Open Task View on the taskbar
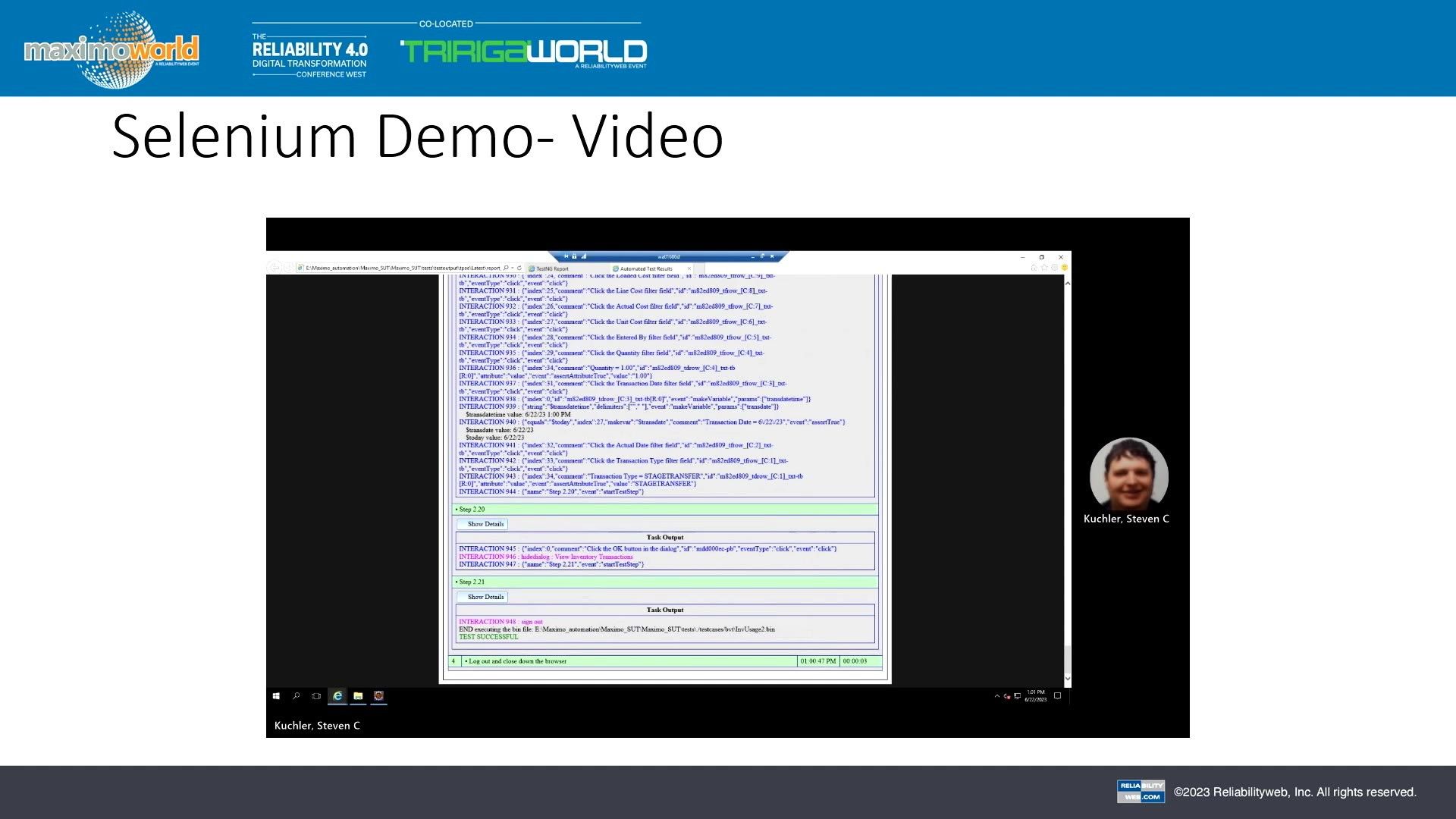Image resolution: width=1456 pixels, height=819 pixels. [x=316, y=696]
